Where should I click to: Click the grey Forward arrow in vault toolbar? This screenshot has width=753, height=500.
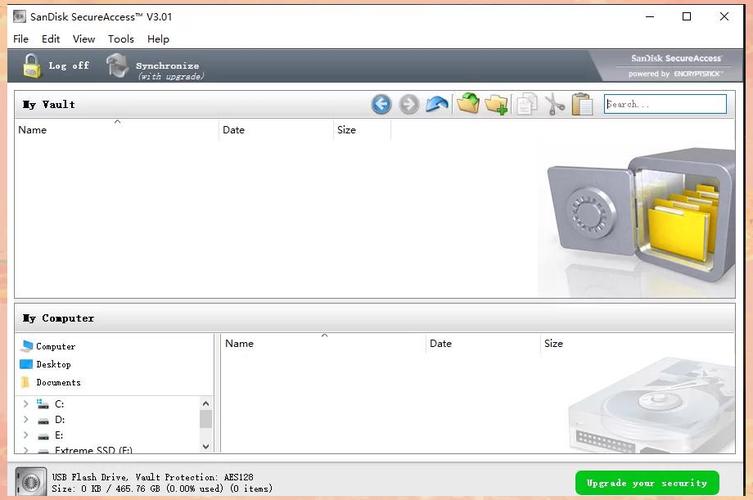[408, 104]
